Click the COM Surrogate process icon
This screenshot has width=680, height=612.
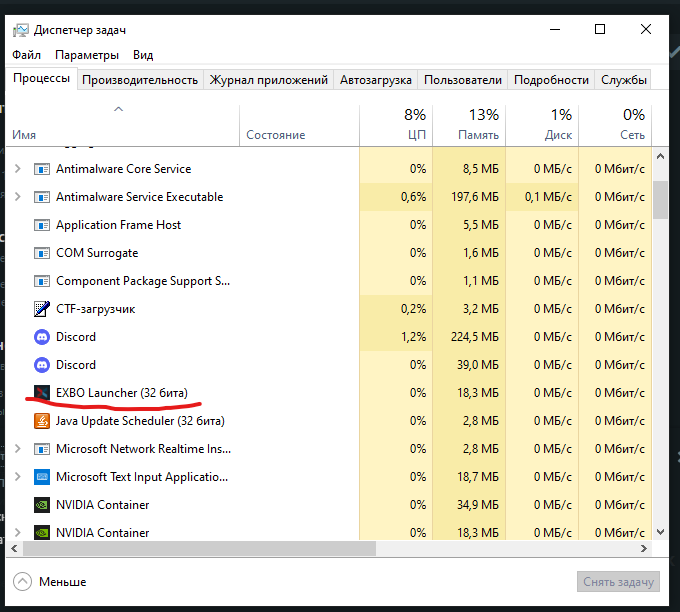(42, 253)
